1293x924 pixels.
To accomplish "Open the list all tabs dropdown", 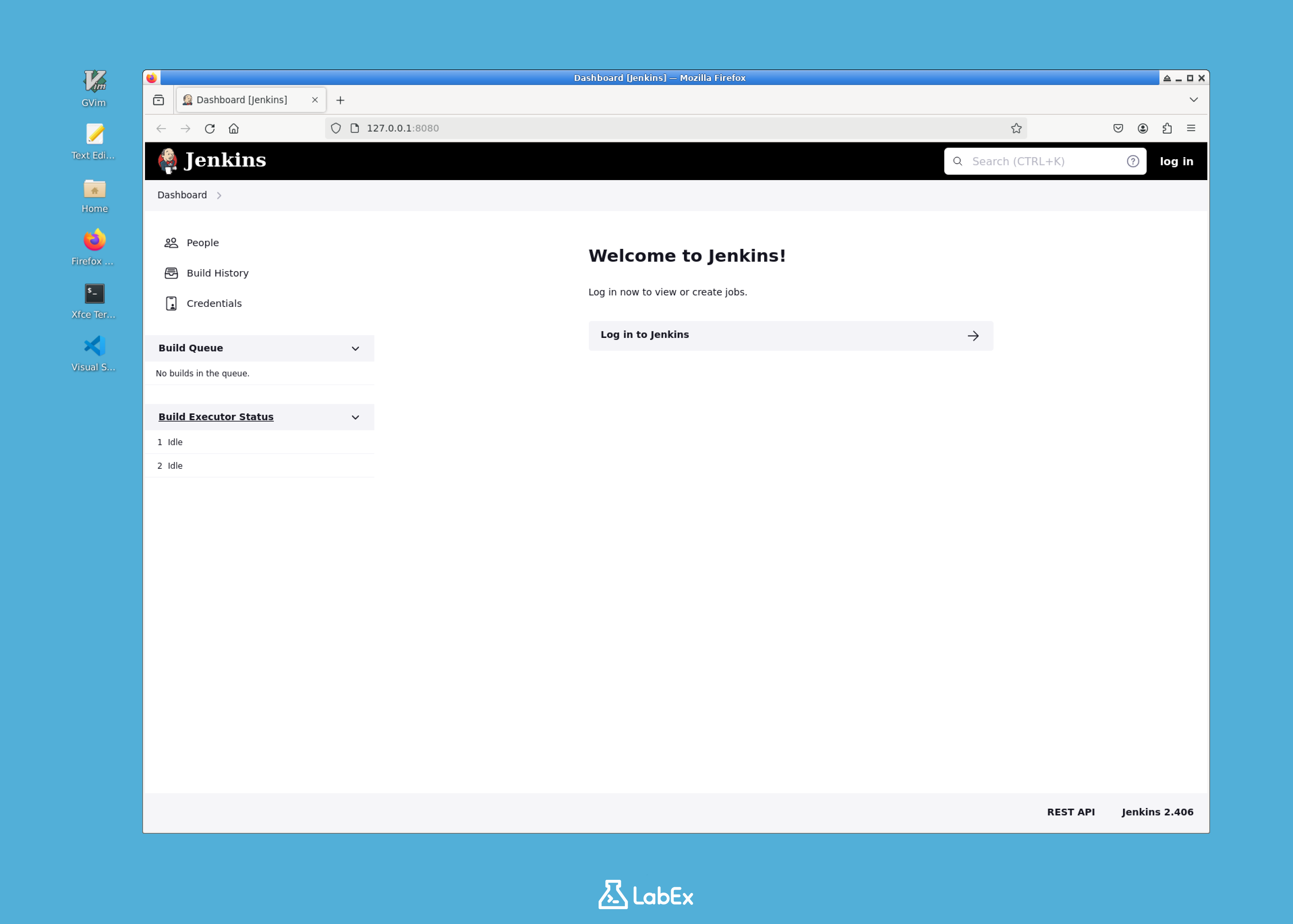I will pyautogui.click(x=1193, y=99).
